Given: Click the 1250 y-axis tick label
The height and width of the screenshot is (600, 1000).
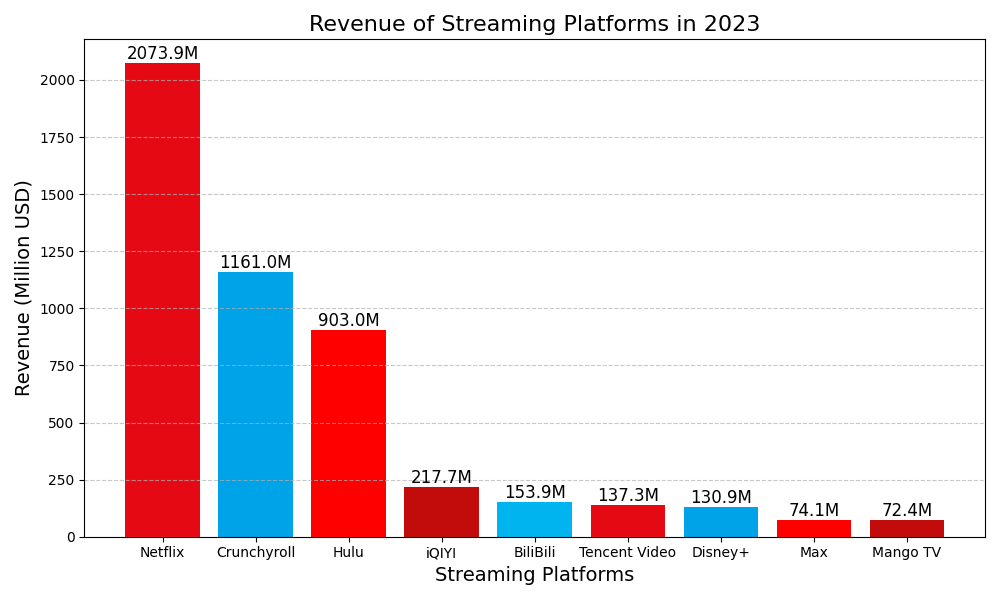Looking at the screenshot, I should (x=58, y=252).
